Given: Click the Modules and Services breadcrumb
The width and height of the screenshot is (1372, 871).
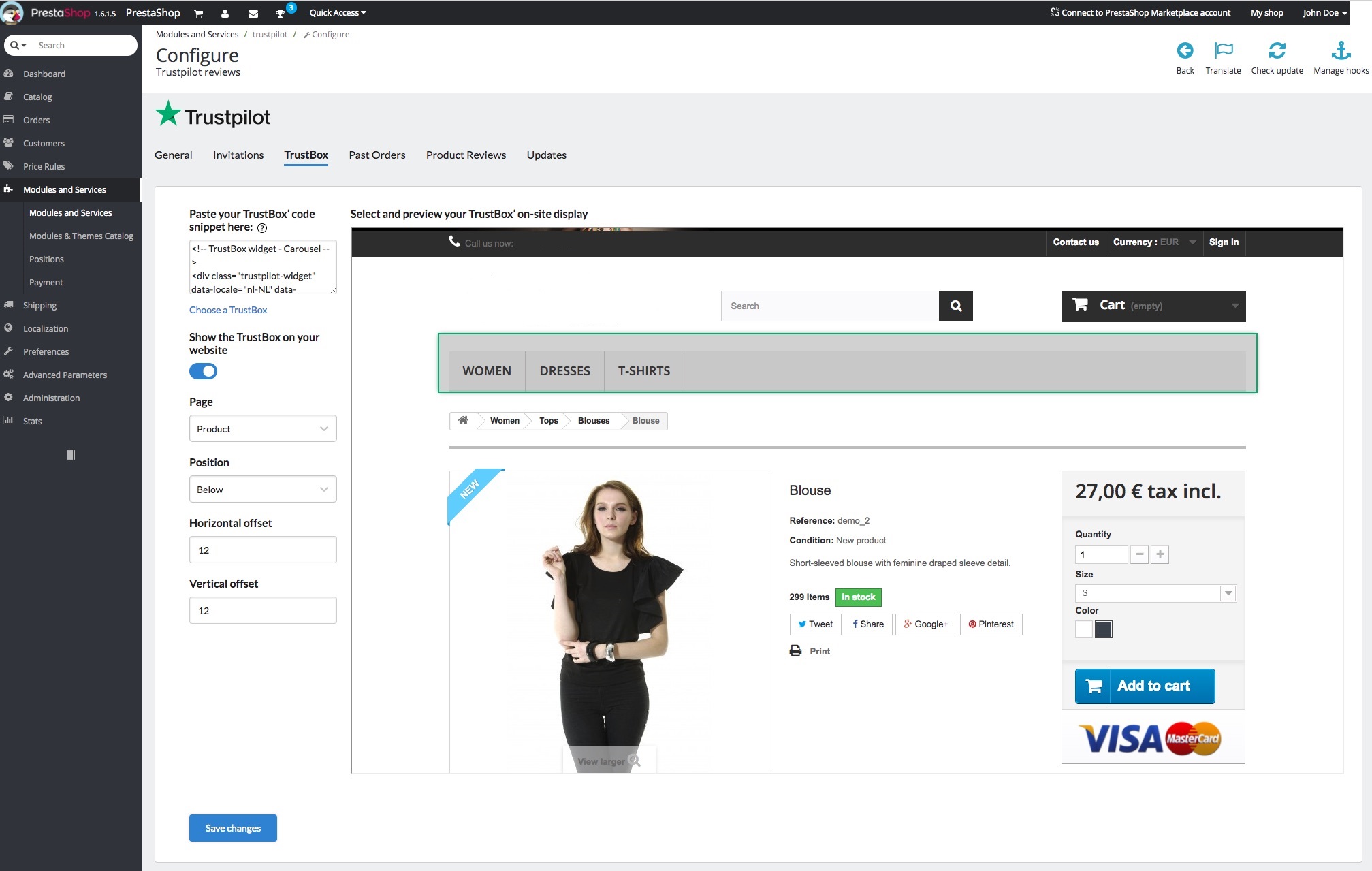Looking at the screenshot, I should click(x=197, y=34).
